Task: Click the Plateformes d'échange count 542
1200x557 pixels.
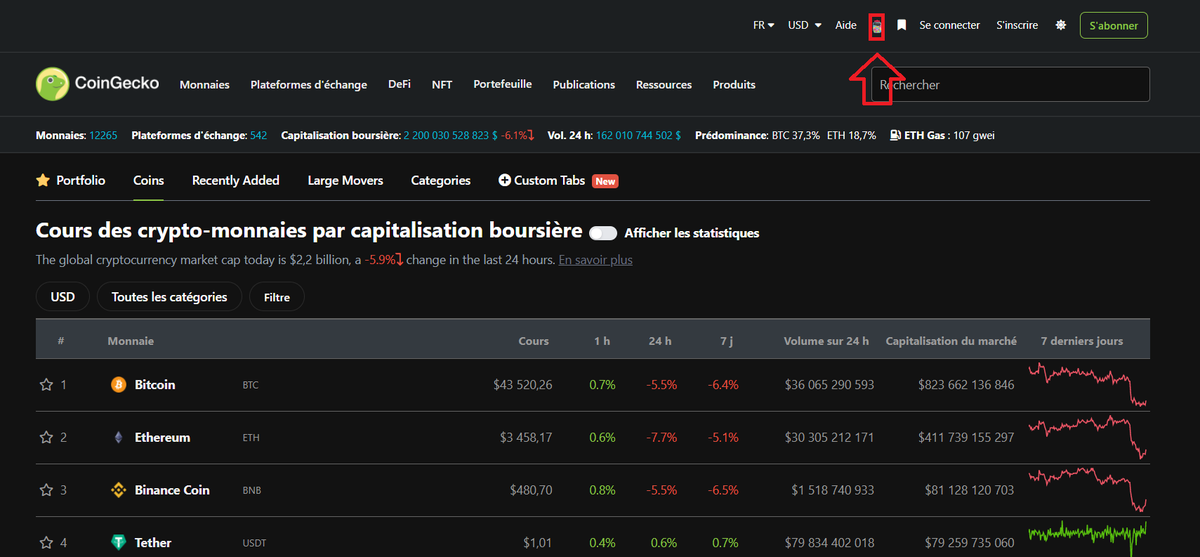Action: click(x=258, y=135)
